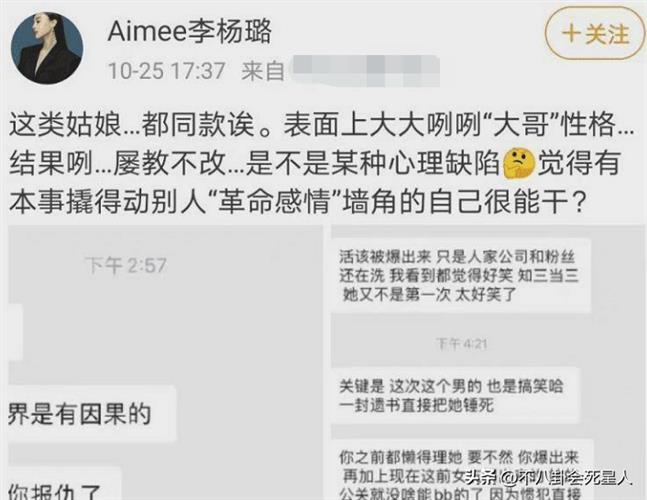
Task: Click the small white bubble at left edge
Action: tap(15, 332)
